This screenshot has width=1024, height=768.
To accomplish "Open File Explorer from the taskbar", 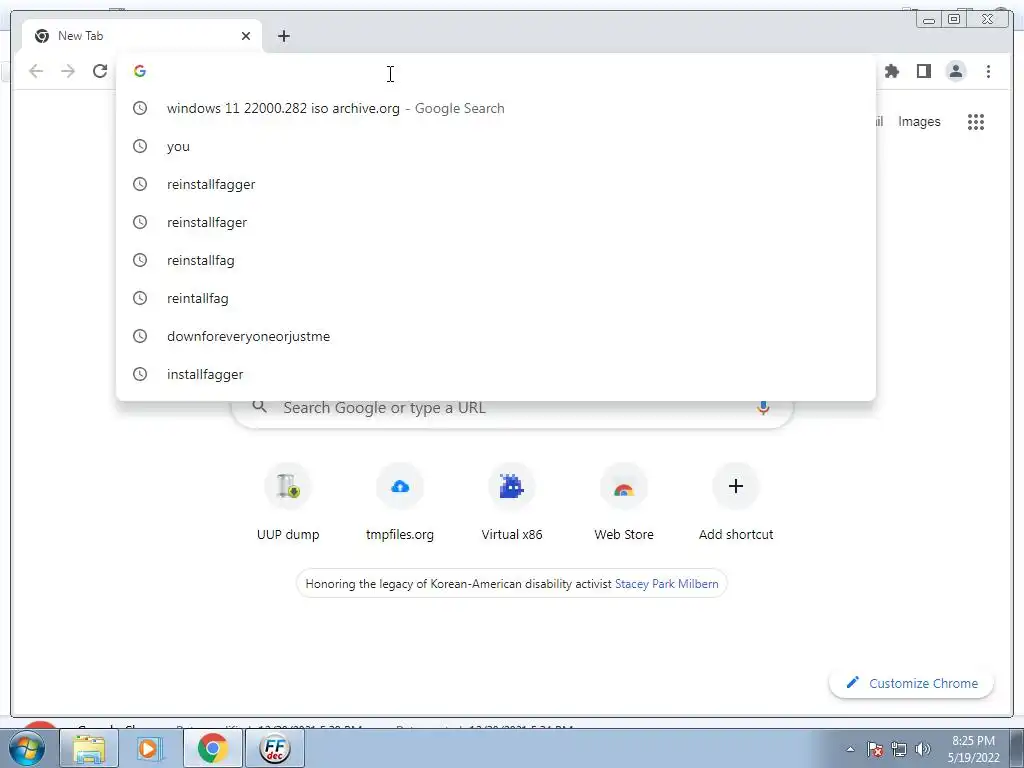I will click(89, 748).
